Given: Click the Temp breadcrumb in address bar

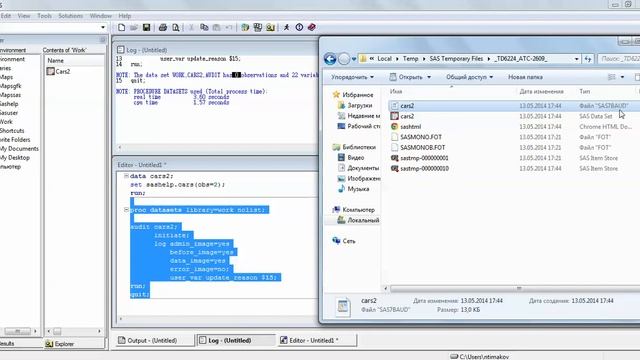Looking at the screenshot, I should coord(410,59).
